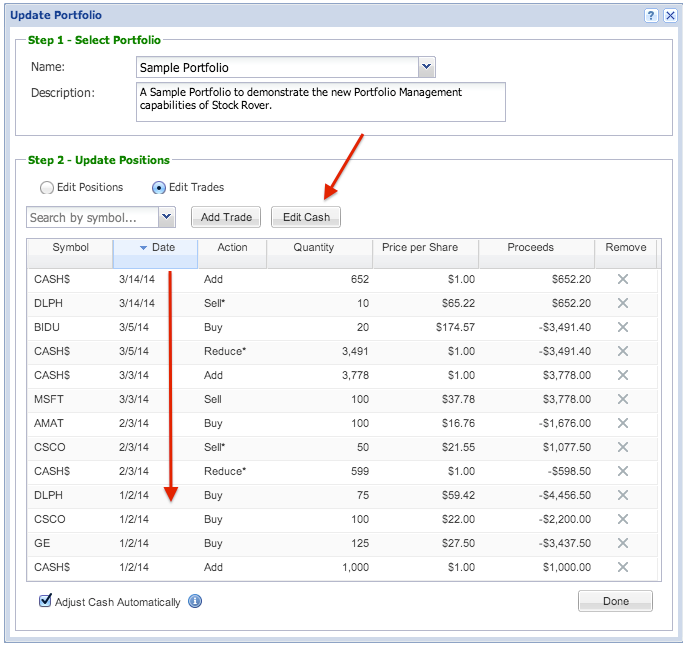688x646 pixels.
Task: Toggle Adjust Cash Automatically checkbox
Action: tap(45, 601)
